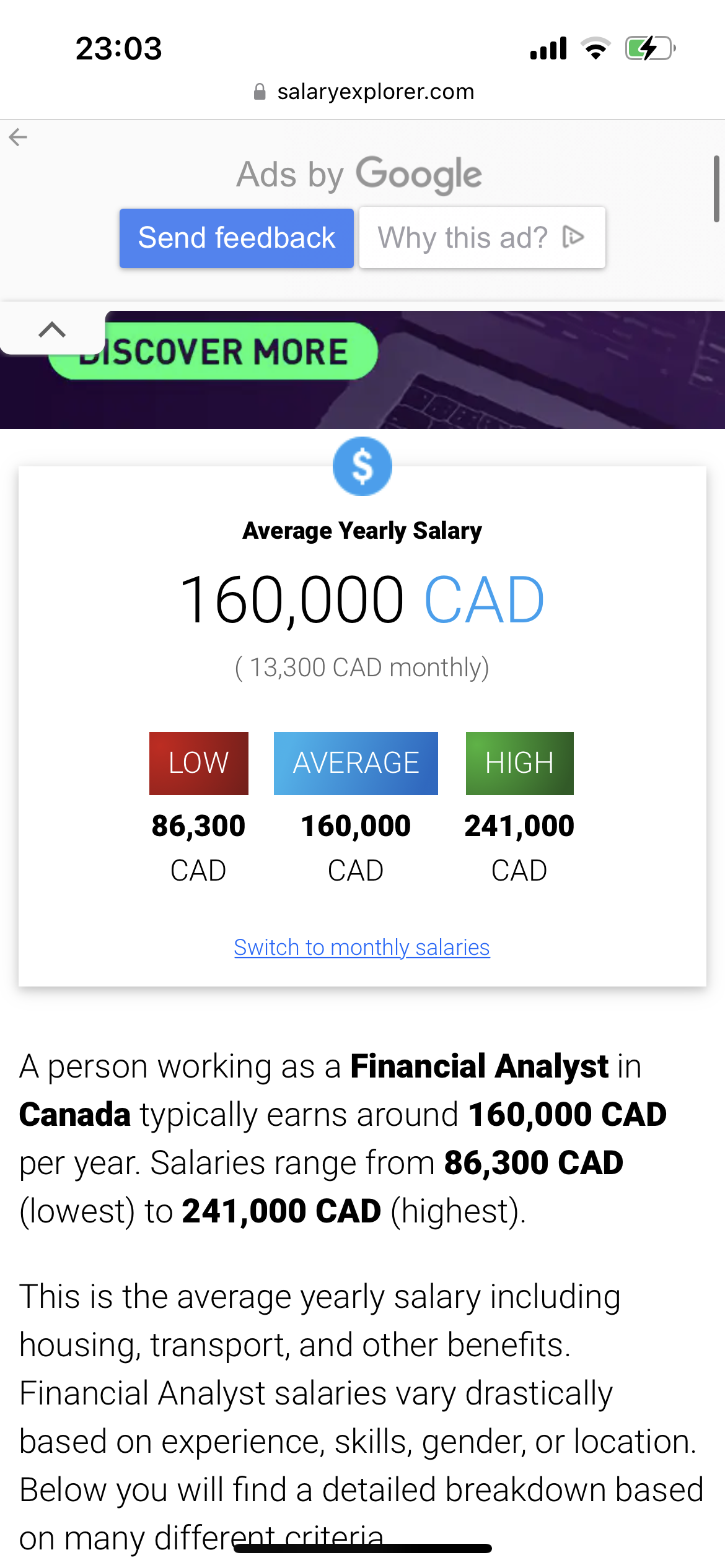The width and height of the screenshot is (725, 1568).
Task: Tap the dark laptop ad banner image
Action: click(x=545, y=372)
